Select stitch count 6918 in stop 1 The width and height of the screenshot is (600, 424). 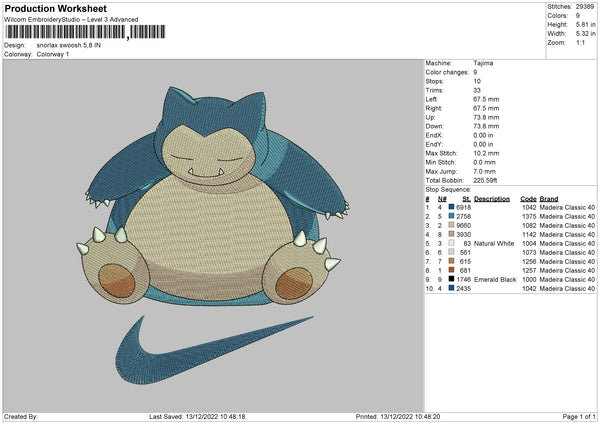coord(464,207)
